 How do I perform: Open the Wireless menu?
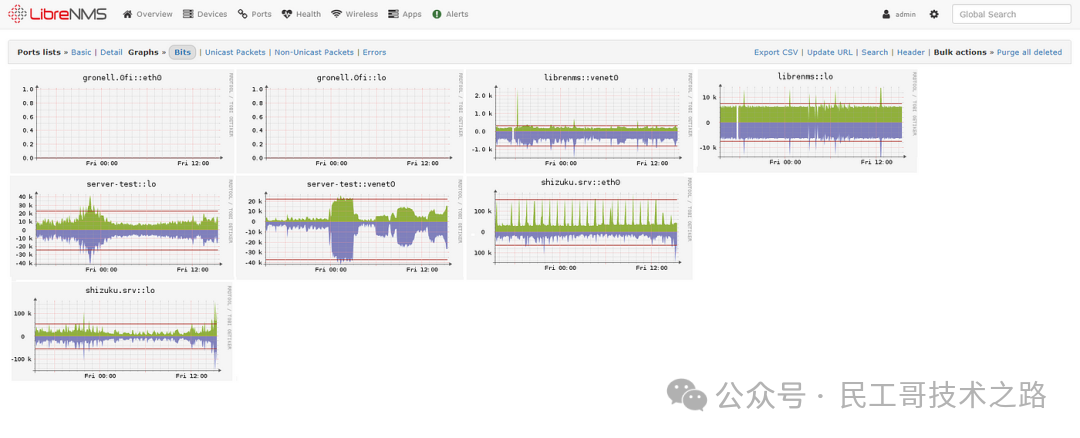point(354,14)
